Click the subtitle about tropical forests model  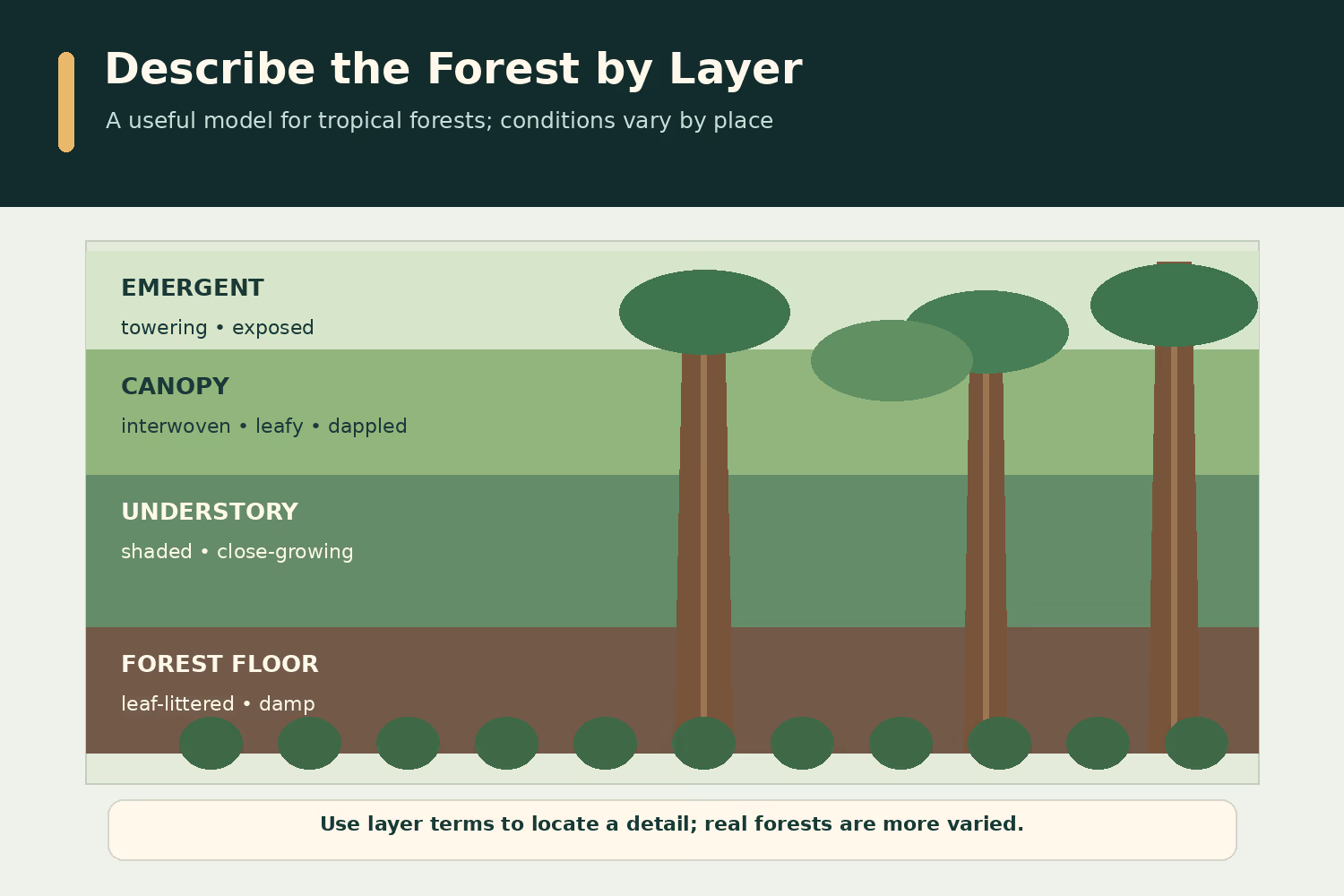pyautogui.click(x=439, y=121)
